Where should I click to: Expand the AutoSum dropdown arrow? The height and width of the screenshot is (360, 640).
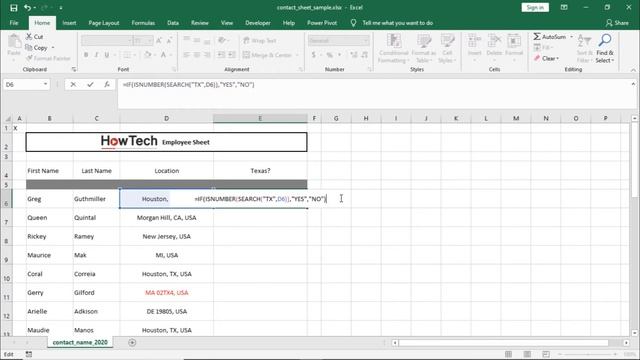coord(571,37)
